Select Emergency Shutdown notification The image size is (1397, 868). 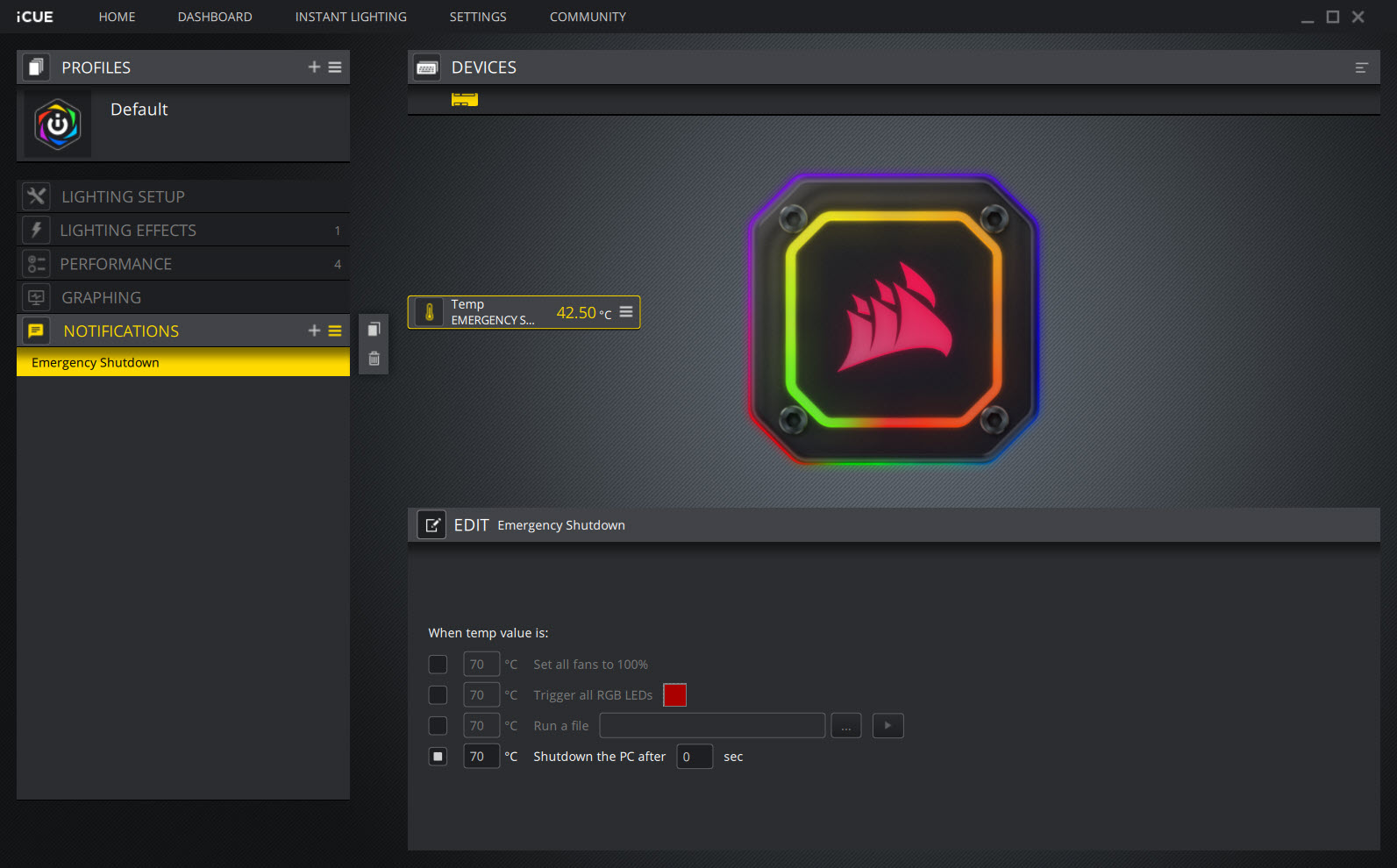click(x=183, y=362)
